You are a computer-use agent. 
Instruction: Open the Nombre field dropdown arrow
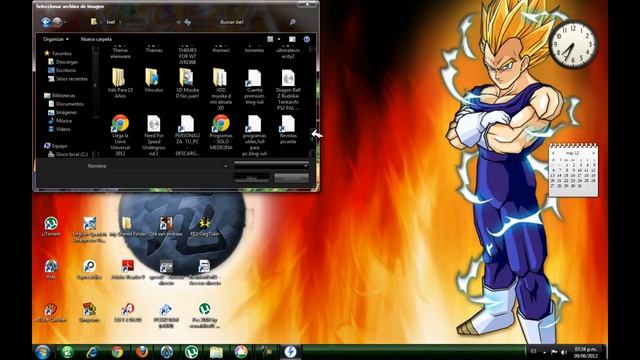(225, 166)
